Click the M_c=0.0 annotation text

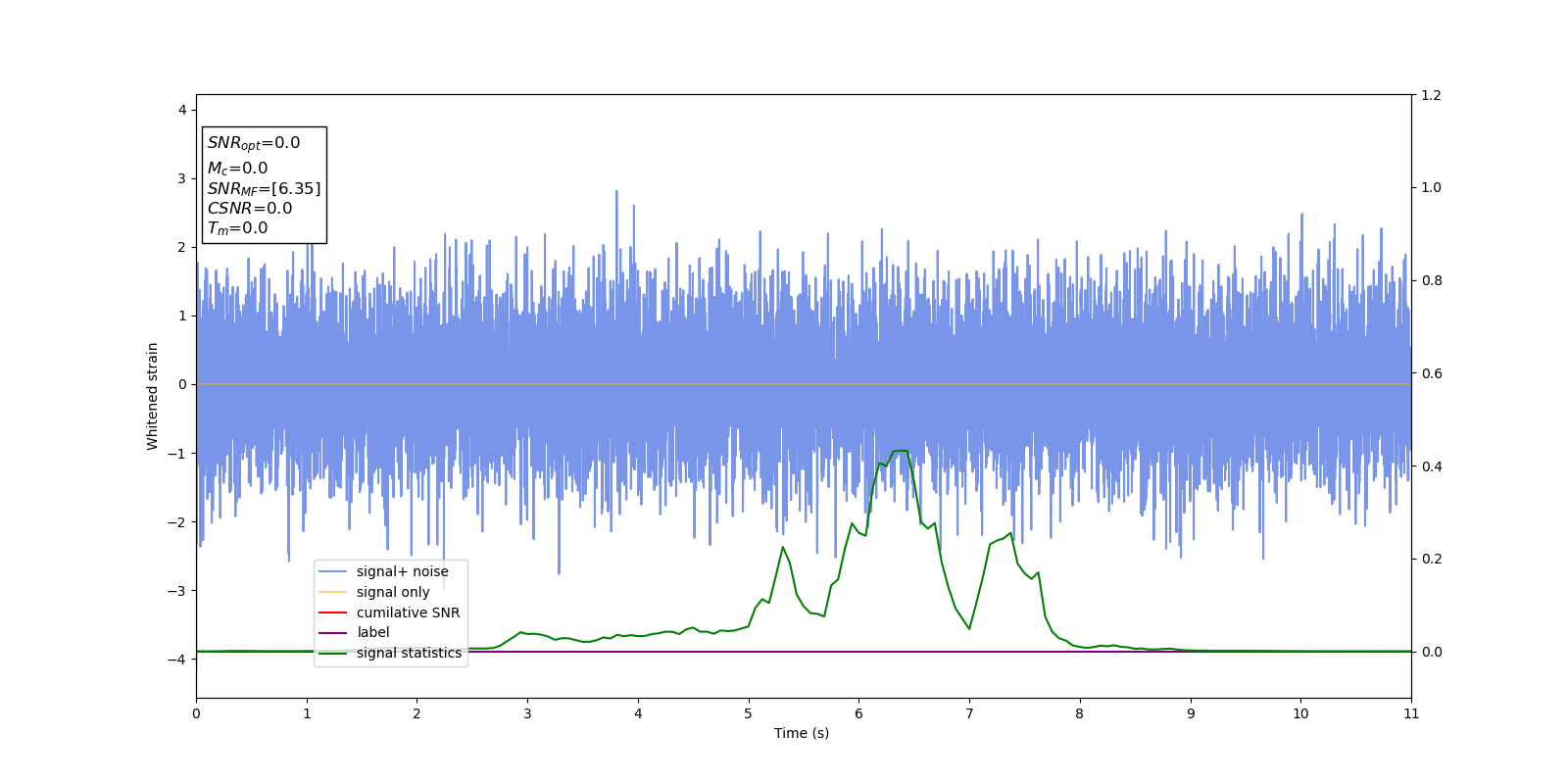237,169
